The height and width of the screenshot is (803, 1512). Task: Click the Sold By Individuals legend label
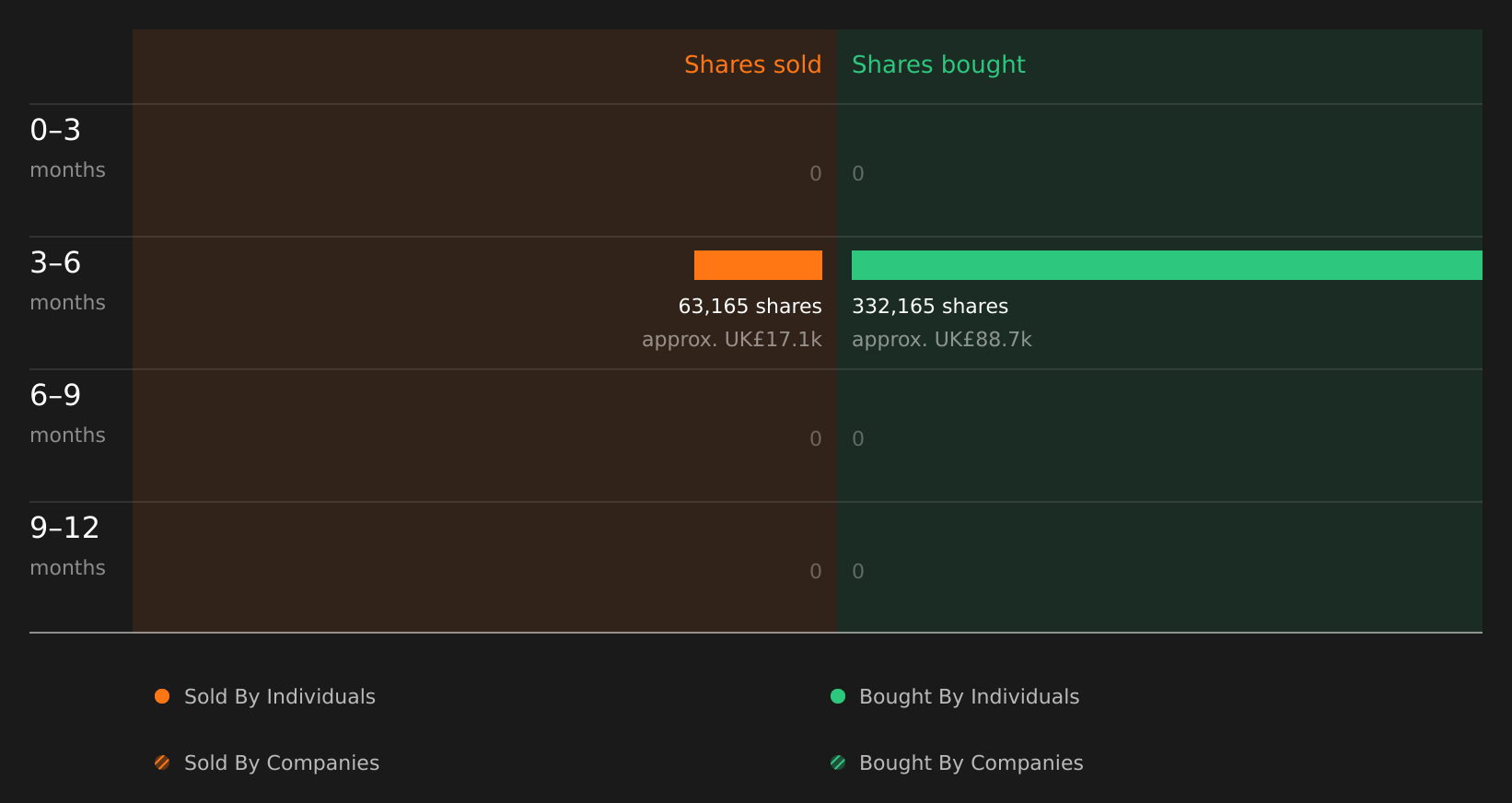click(x=280, y=697)
